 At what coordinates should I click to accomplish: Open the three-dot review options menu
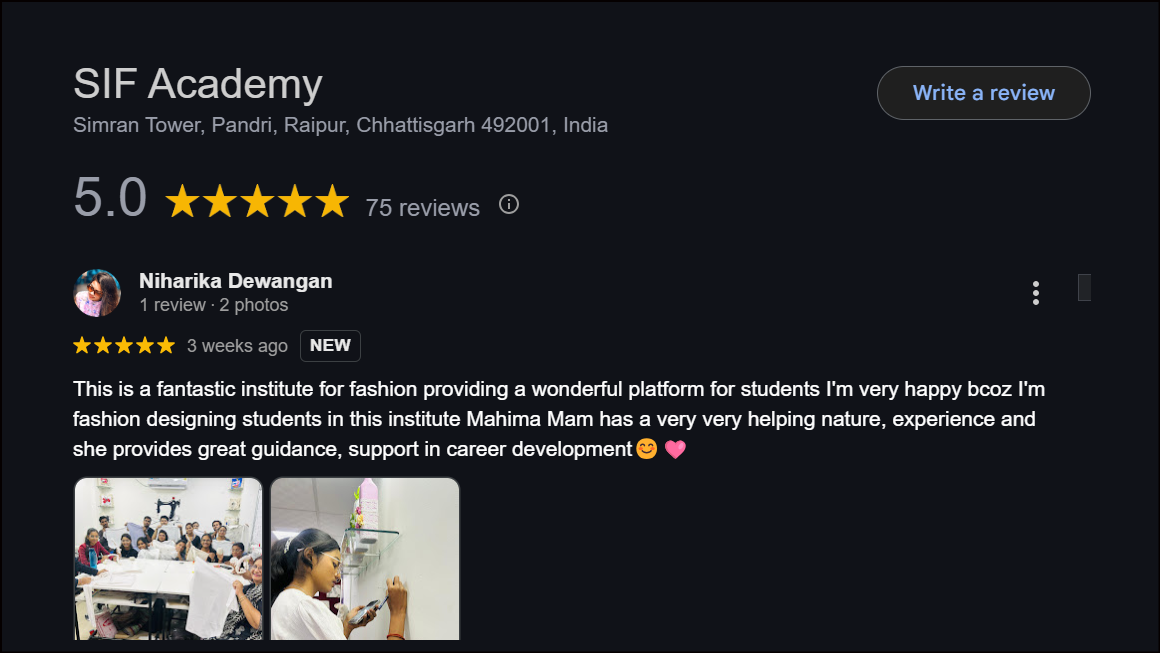(x=1035, y=293)
